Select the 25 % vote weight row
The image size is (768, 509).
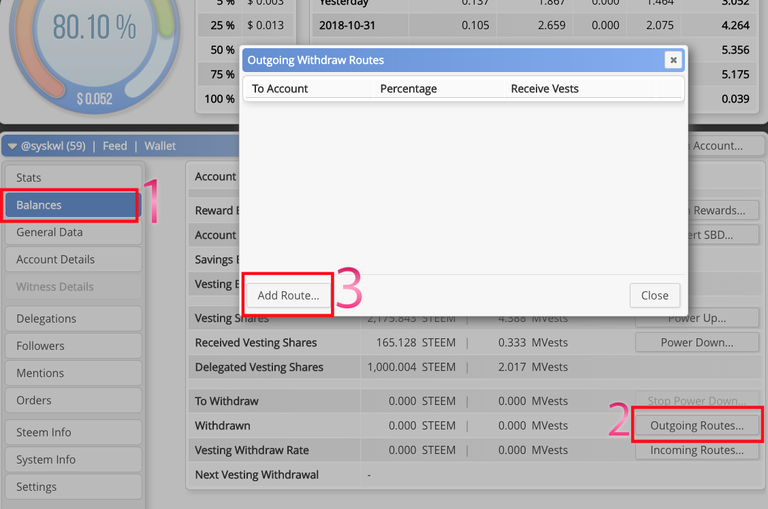pos(247,25)
